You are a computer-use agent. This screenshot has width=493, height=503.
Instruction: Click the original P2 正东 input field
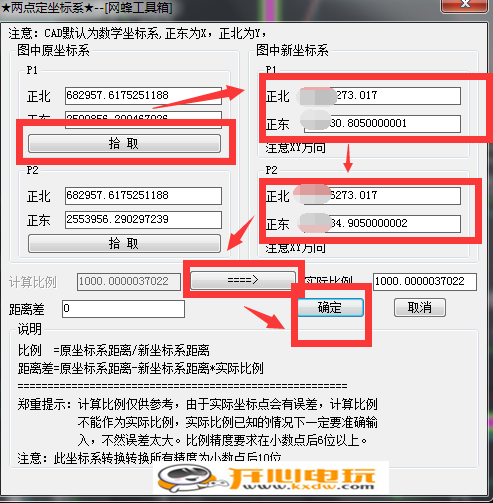pyautogui.click(x=143, y=220)
